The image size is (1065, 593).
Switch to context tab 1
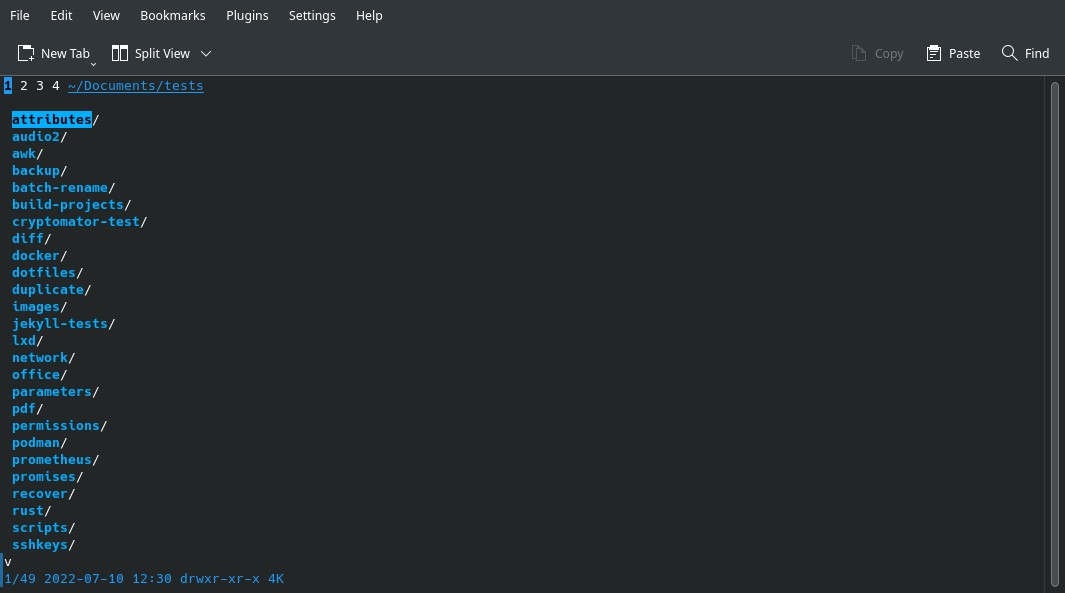[x=7, y=86]
